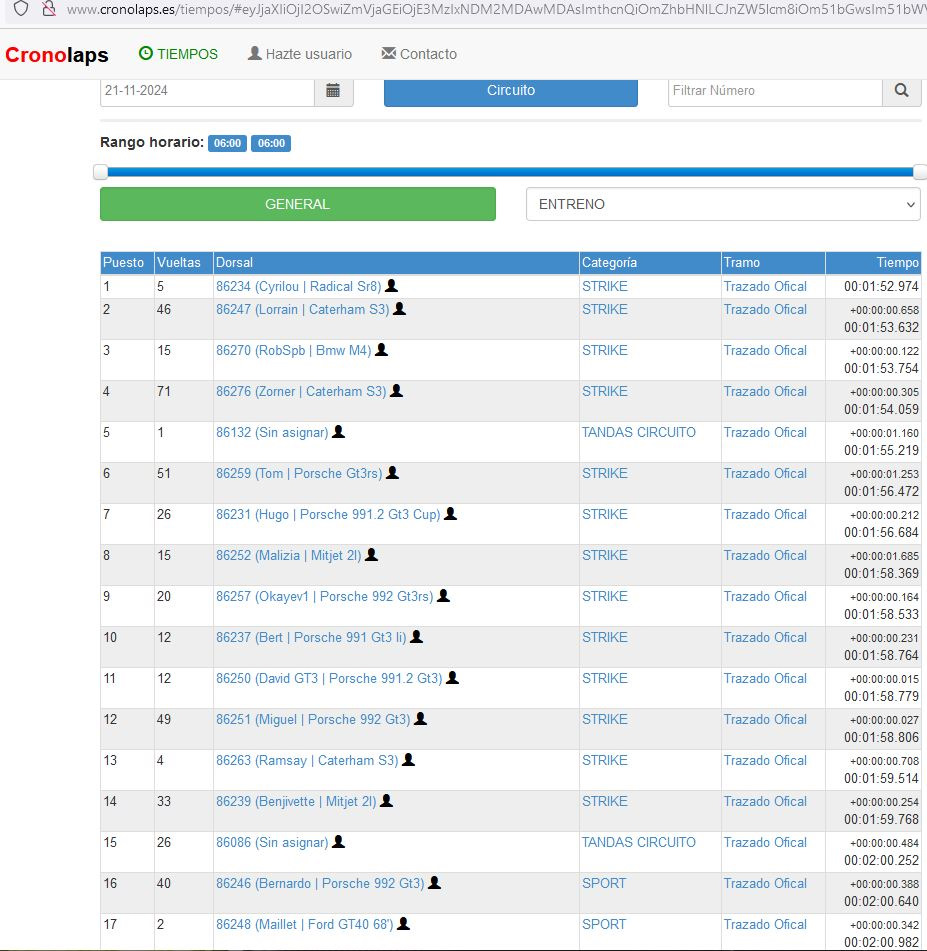The width and height of the screenshot is (927, 951).
Task: Click the Cronolaps logo
Action: [56, 55]
